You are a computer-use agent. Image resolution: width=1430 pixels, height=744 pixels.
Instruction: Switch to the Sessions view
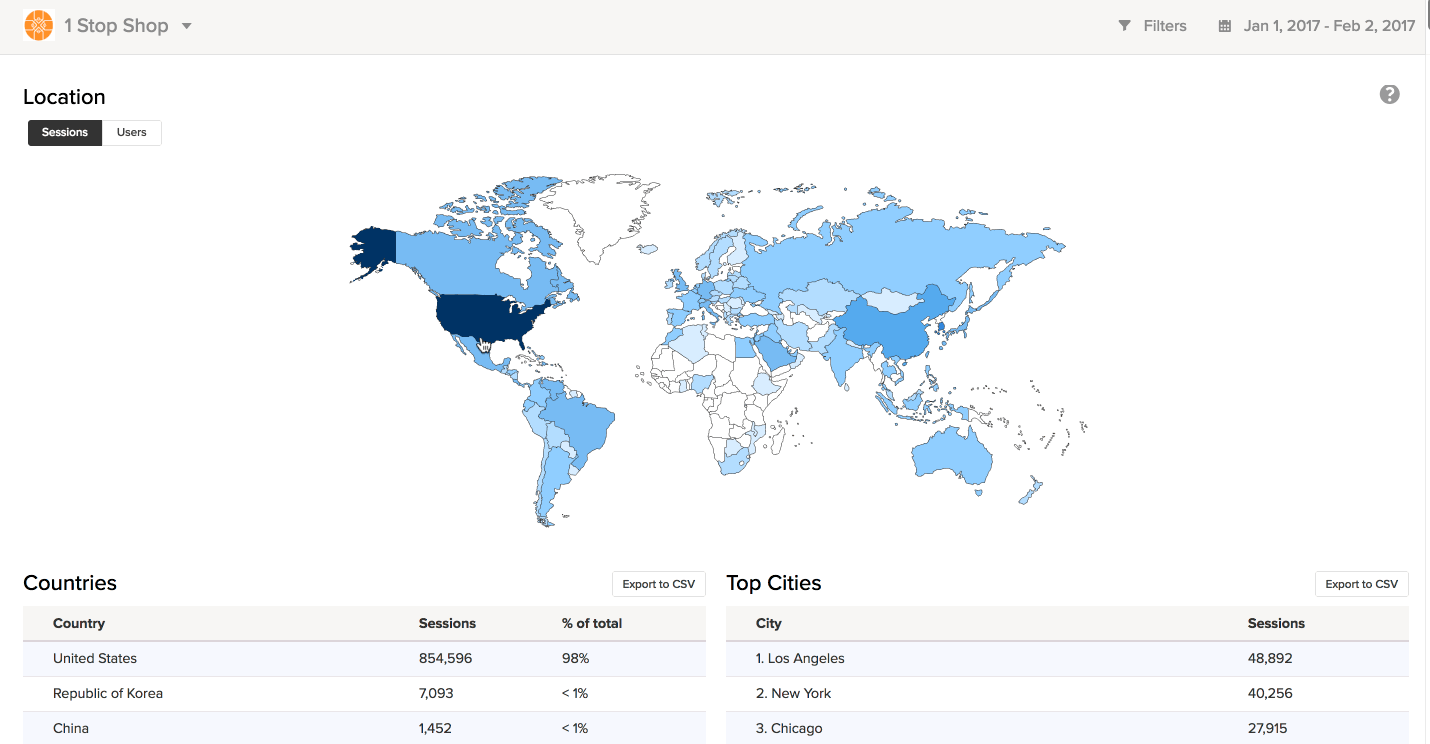pos(65,133)
